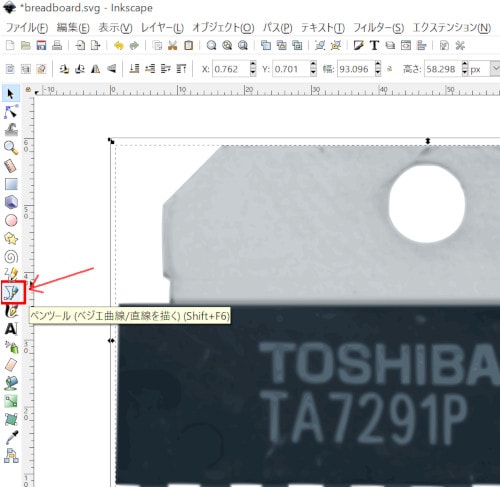Save document with floppy disk icon
The width and height of the screenshot is (500, 487).
[41, 45]
